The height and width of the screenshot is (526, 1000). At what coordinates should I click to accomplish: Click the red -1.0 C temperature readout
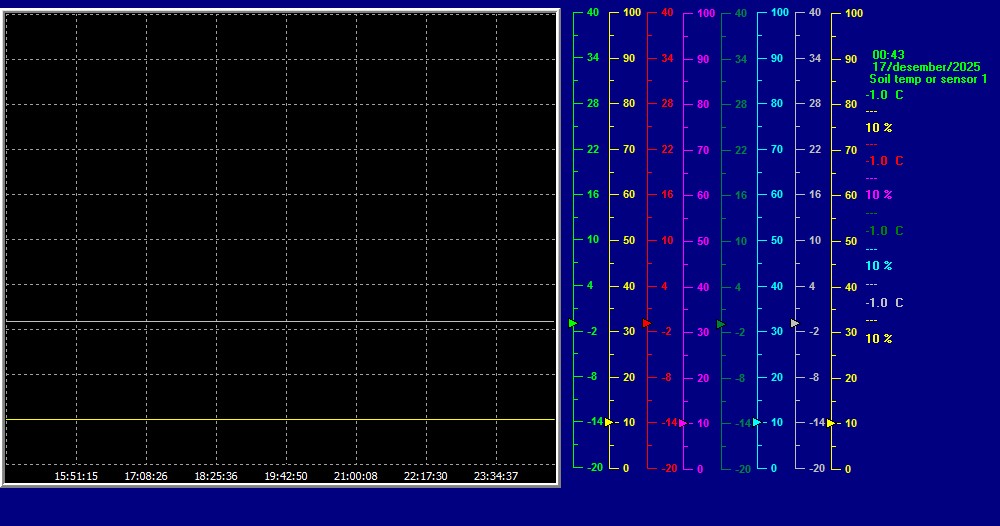tap(884, 161)
